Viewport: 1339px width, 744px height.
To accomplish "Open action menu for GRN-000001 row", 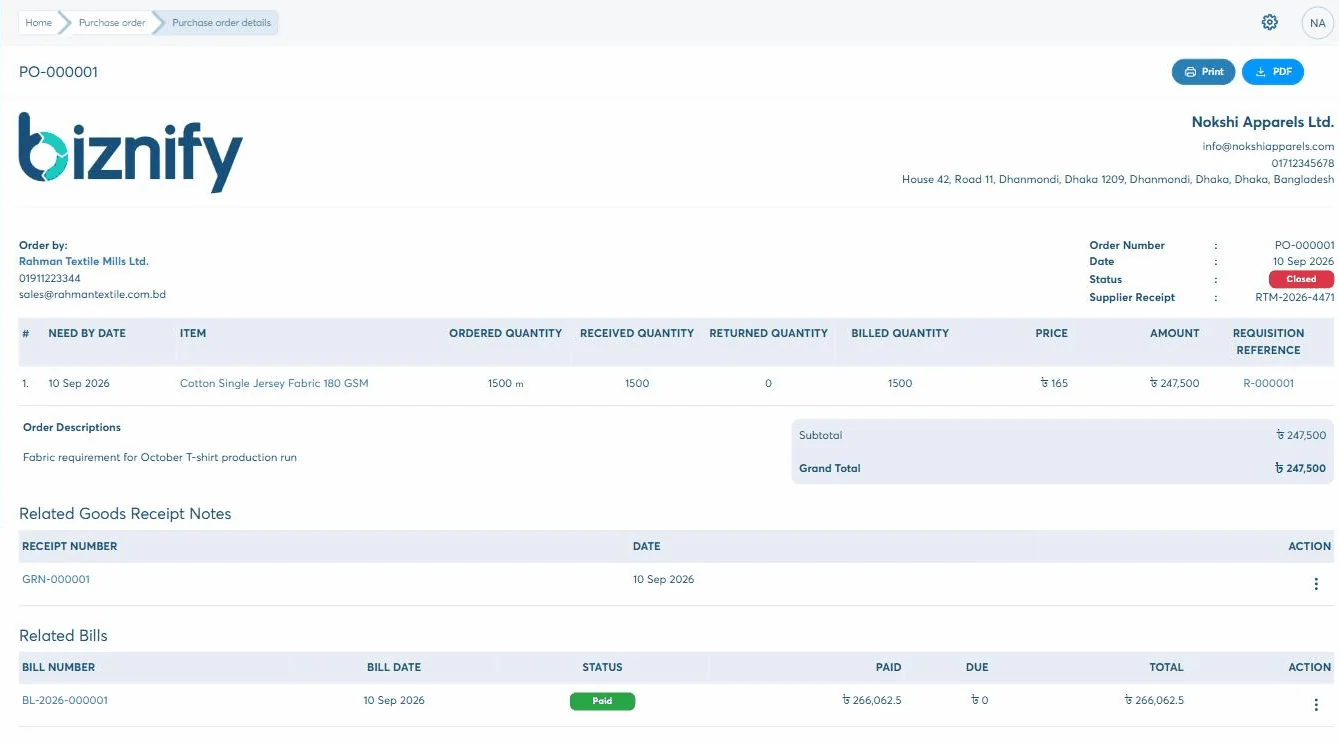I will [x=1316, y=584].
